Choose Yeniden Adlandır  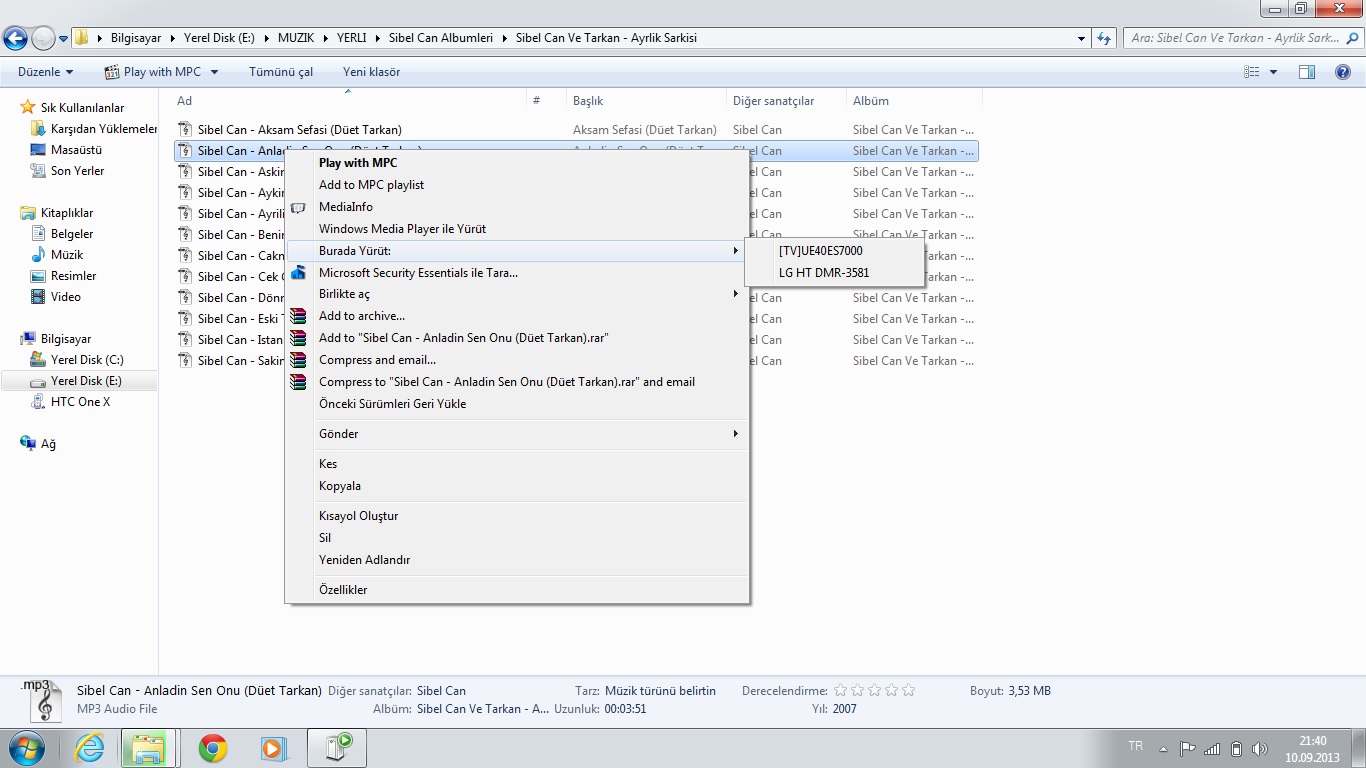click(364, 560)
